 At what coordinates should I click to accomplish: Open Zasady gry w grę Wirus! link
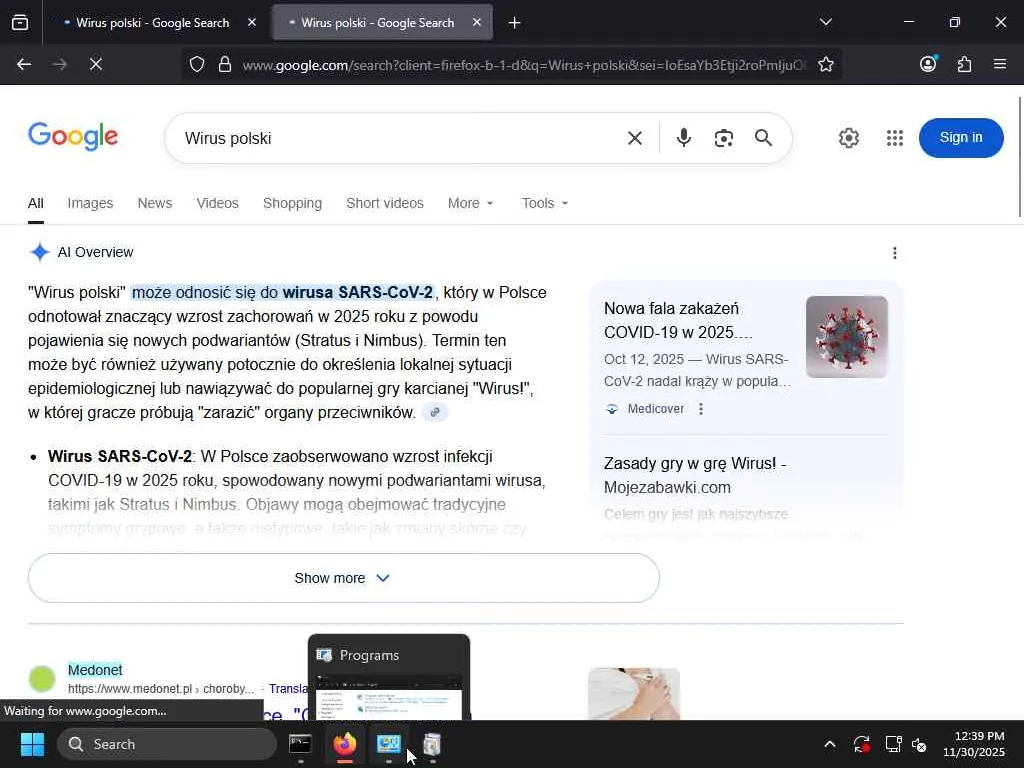pos(695,475)
